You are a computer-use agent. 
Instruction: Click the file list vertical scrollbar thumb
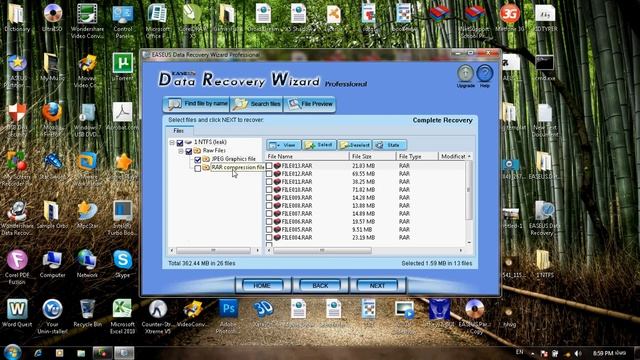pyautogui.click(x=469, y=190)
